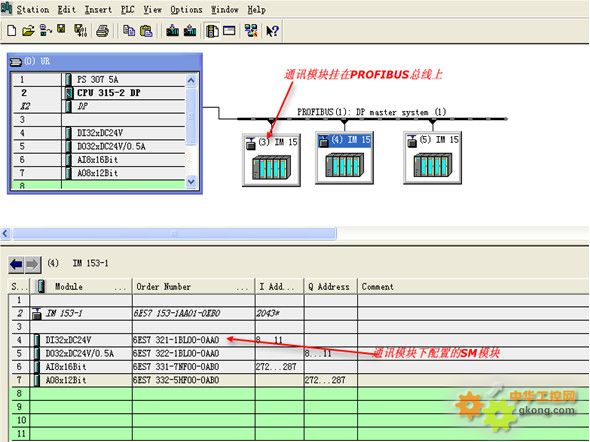This screenshot has width=590, height=442.
Task: Select PS 307 5A in rack slot 1
Action: click(99, 79)
